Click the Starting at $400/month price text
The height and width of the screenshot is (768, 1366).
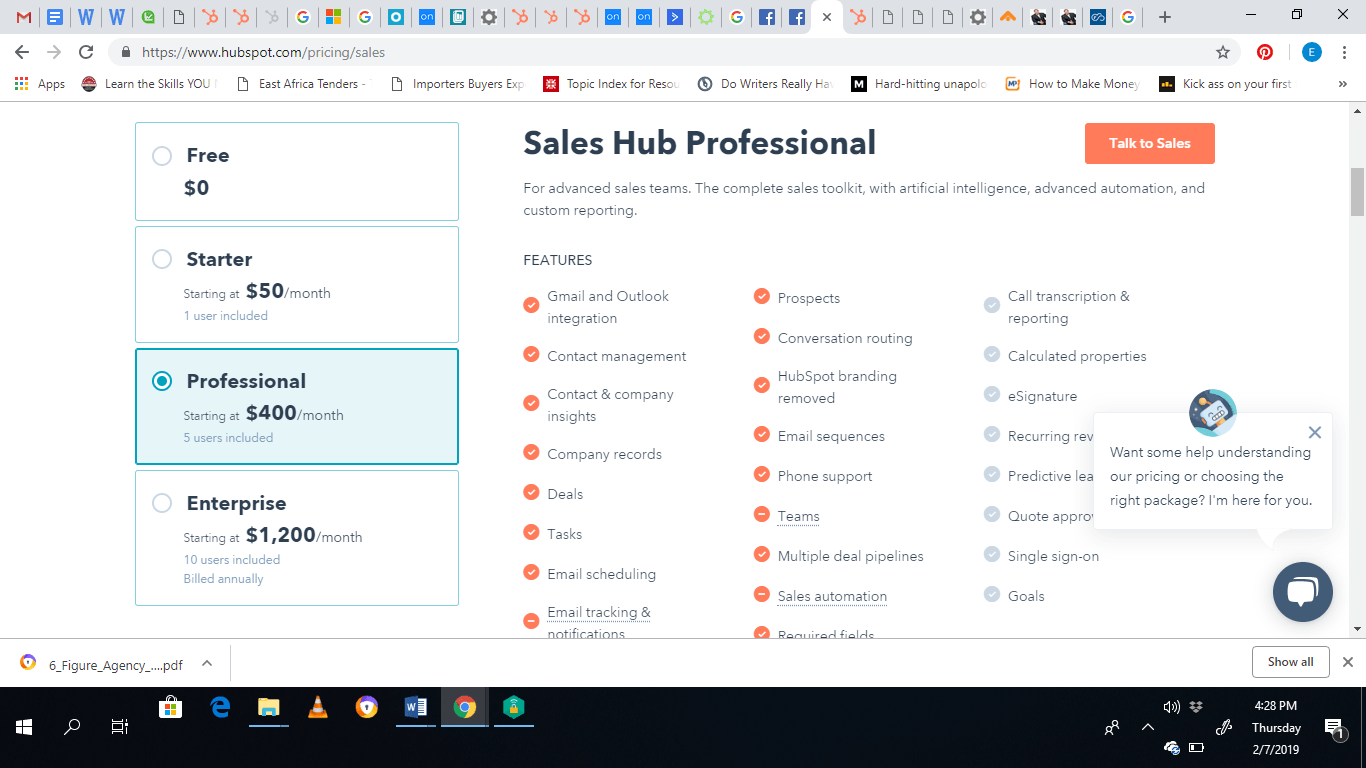click(263, 414)
